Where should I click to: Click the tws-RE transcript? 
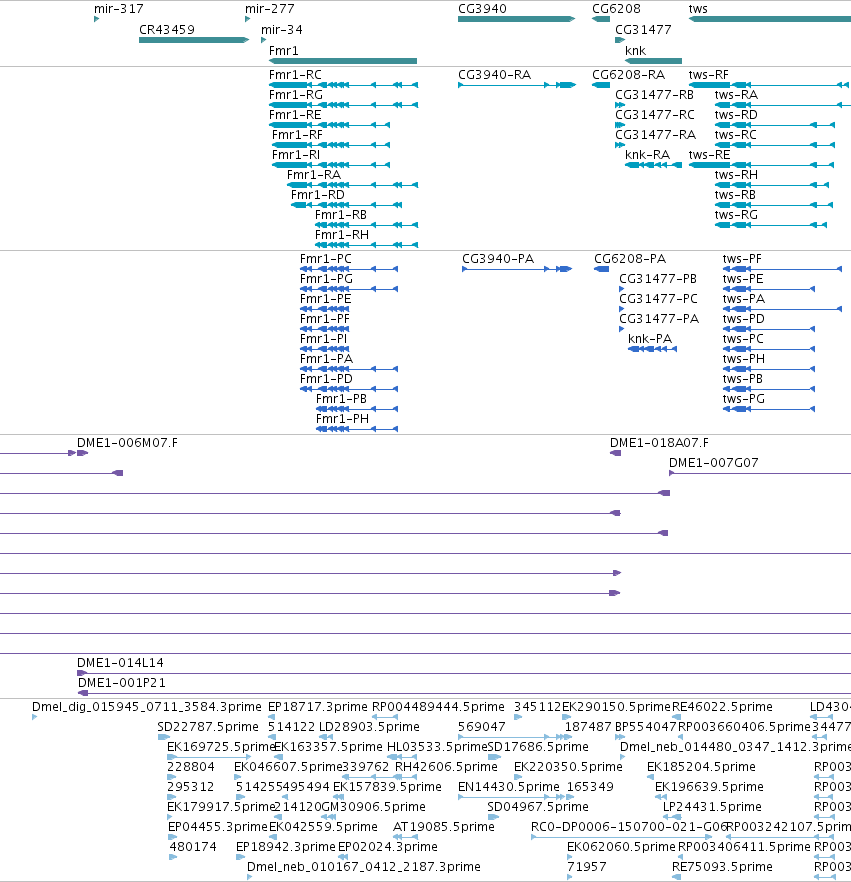761,165
